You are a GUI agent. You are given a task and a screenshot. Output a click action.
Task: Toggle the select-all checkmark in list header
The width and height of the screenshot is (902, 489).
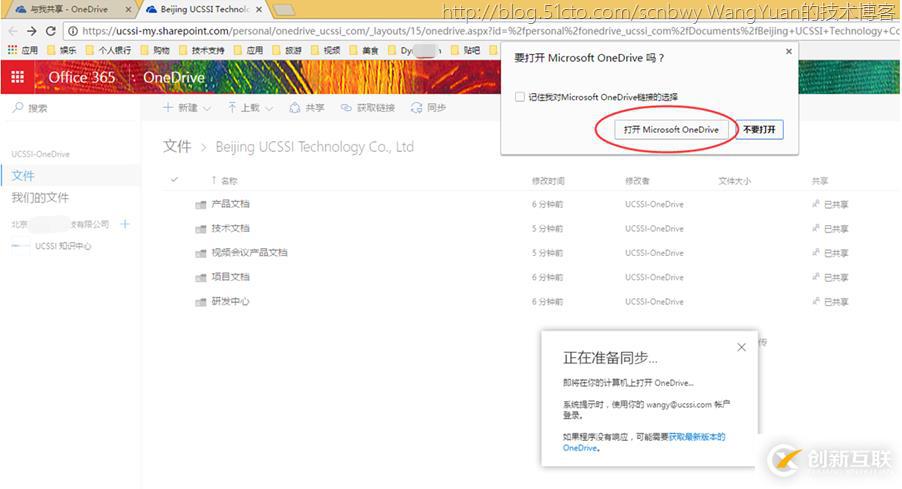(174, 180)
